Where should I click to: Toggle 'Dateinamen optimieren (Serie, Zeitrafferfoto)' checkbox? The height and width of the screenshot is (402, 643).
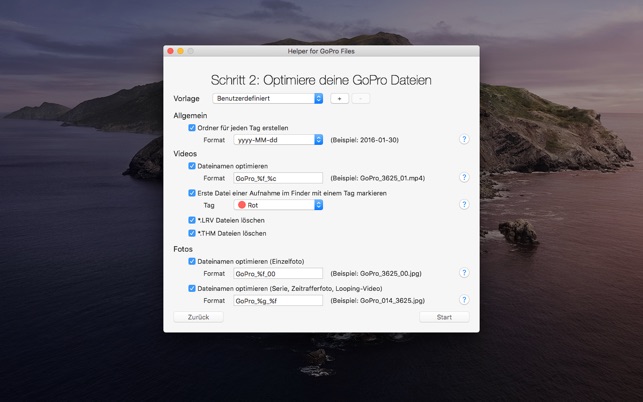(x=192, y=288)
